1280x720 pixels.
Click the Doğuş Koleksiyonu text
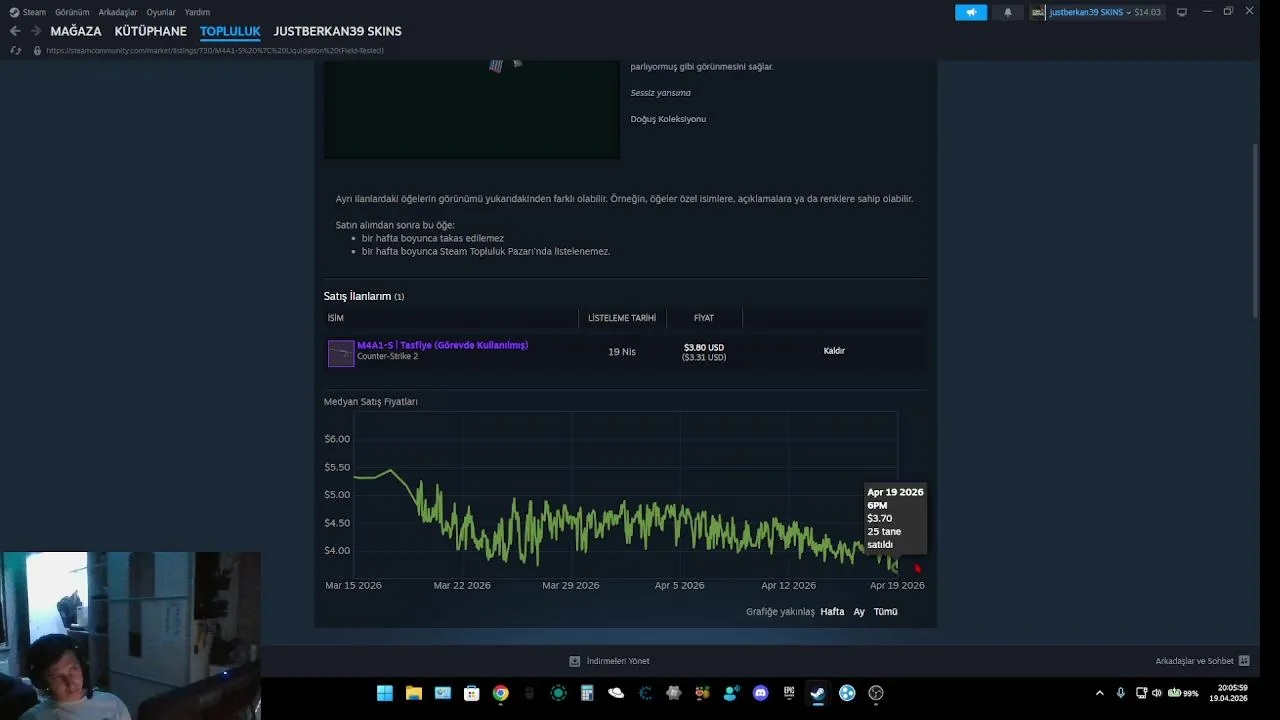[x=668, y=119]
